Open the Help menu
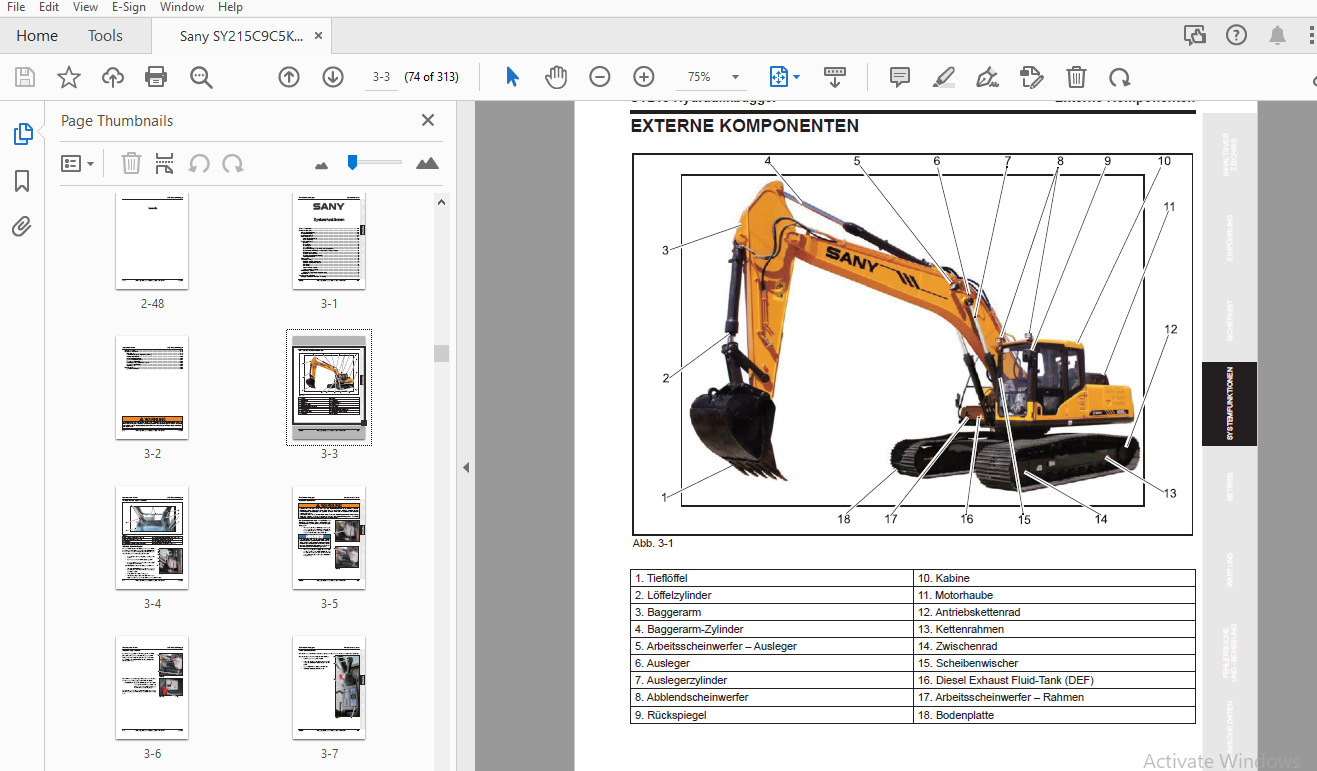This screenshot has width=1317, height=771. click(230, 7)
